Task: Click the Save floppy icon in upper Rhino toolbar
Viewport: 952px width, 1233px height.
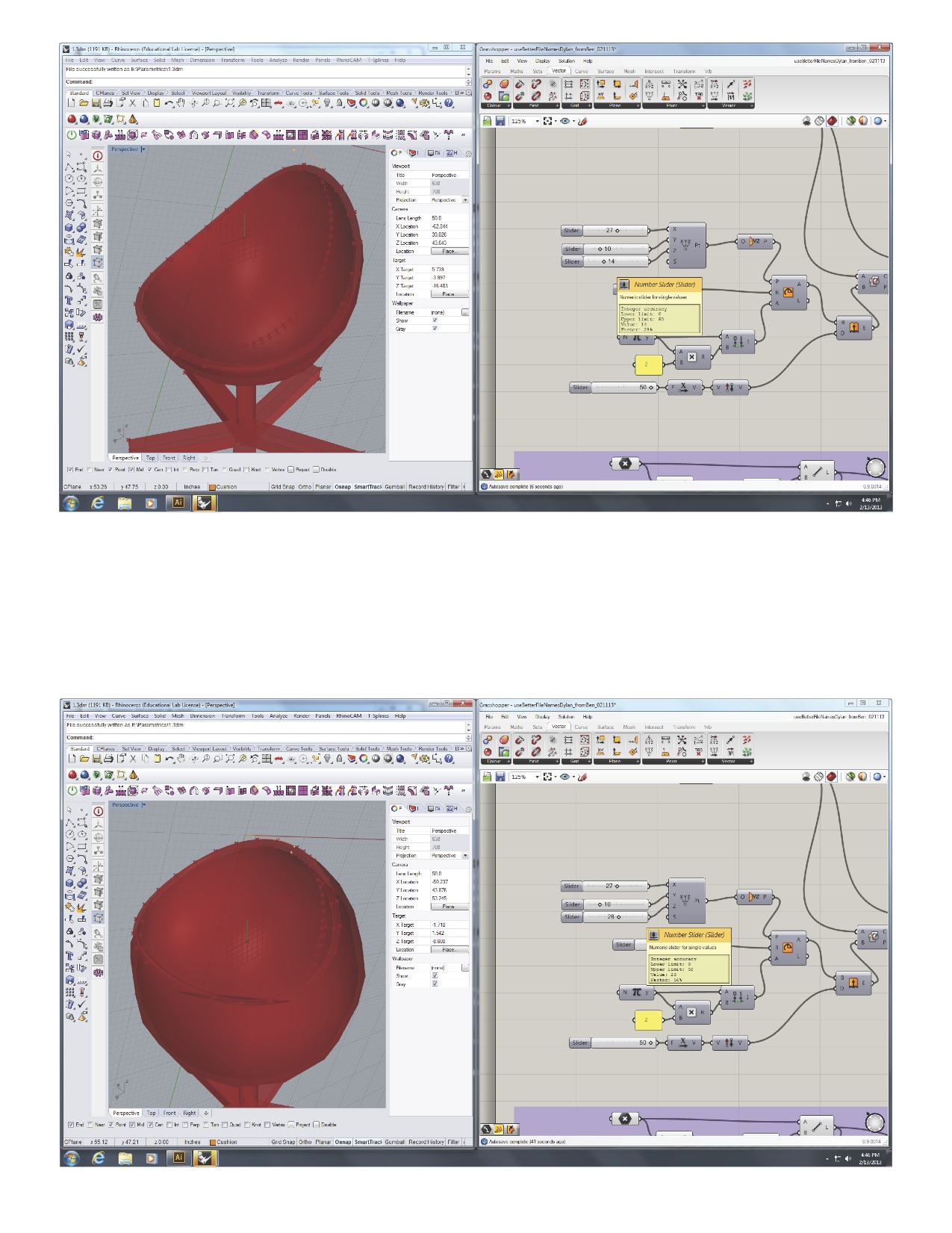Action: click(96, 103)
